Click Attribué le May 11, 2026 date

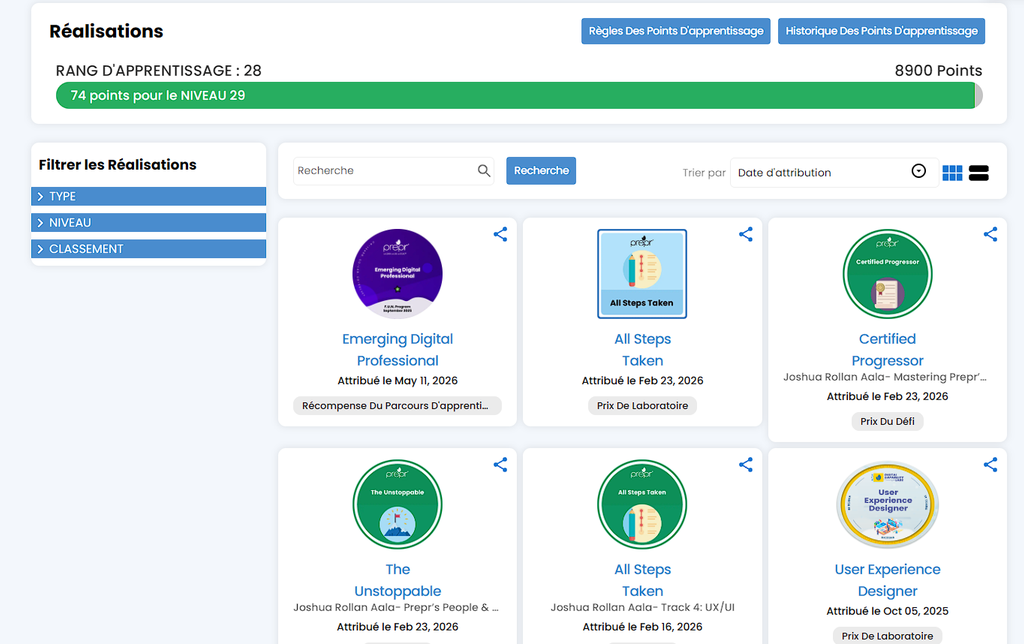397,381
